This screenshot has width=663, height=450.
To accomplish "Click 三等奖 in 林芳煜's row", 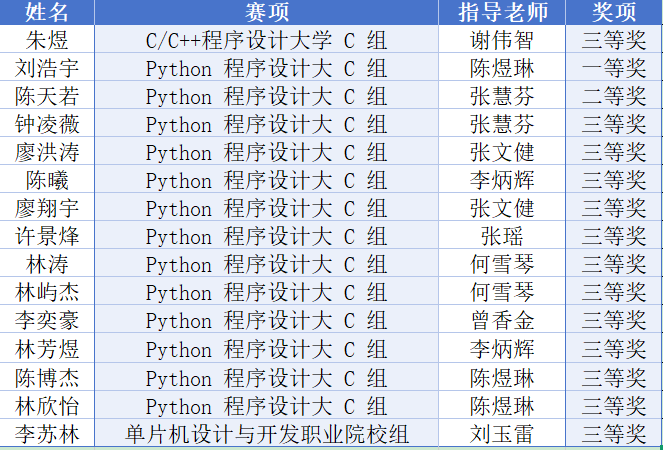I will (614, 348).
